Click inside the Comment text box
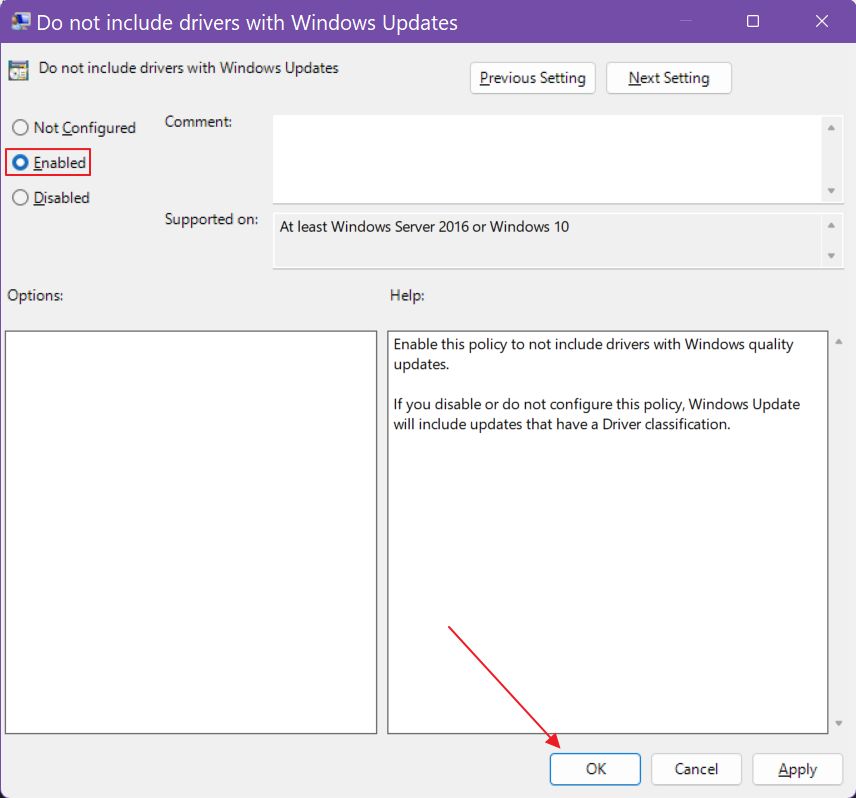Screen dimensions: 856x798 547,159
